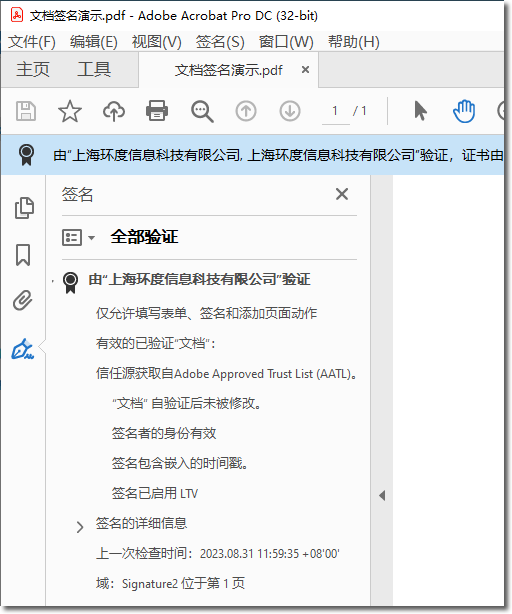Open the 窗口(W) menu
The width and height of the screenshot is (512, 614).
coord(286,42)
